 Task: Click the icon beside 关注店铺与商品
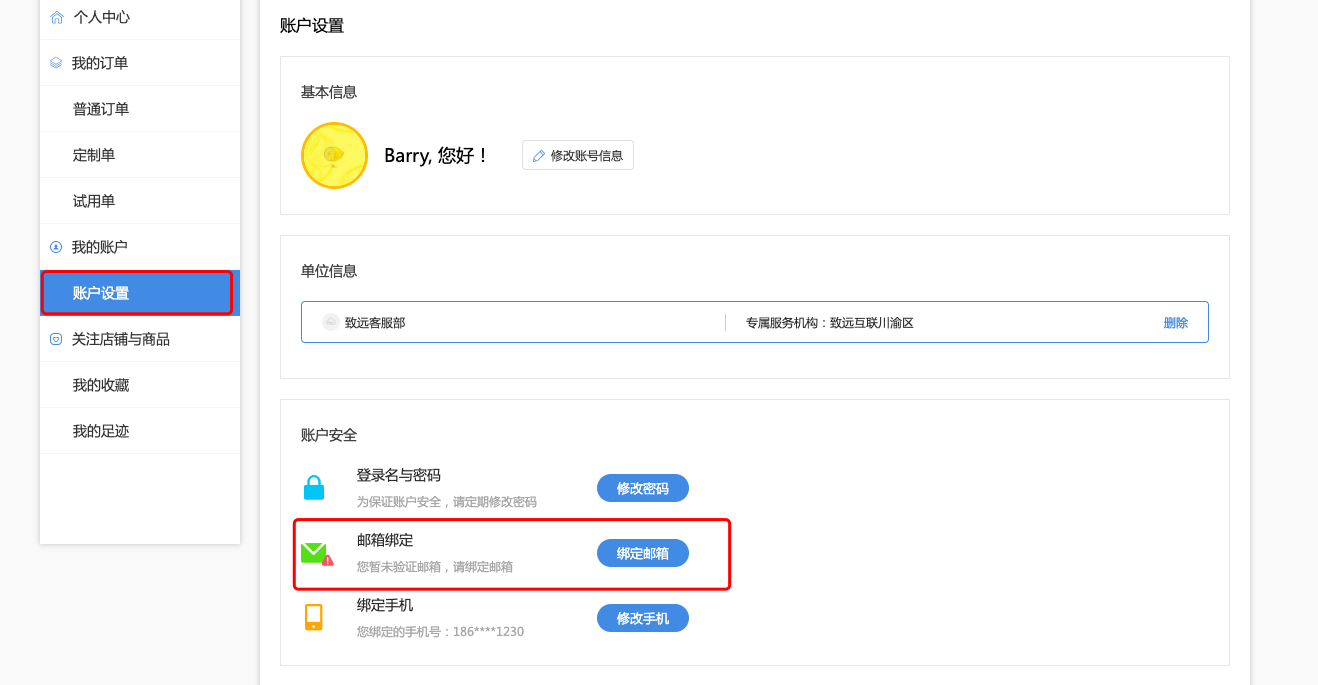tap(56, 339)
